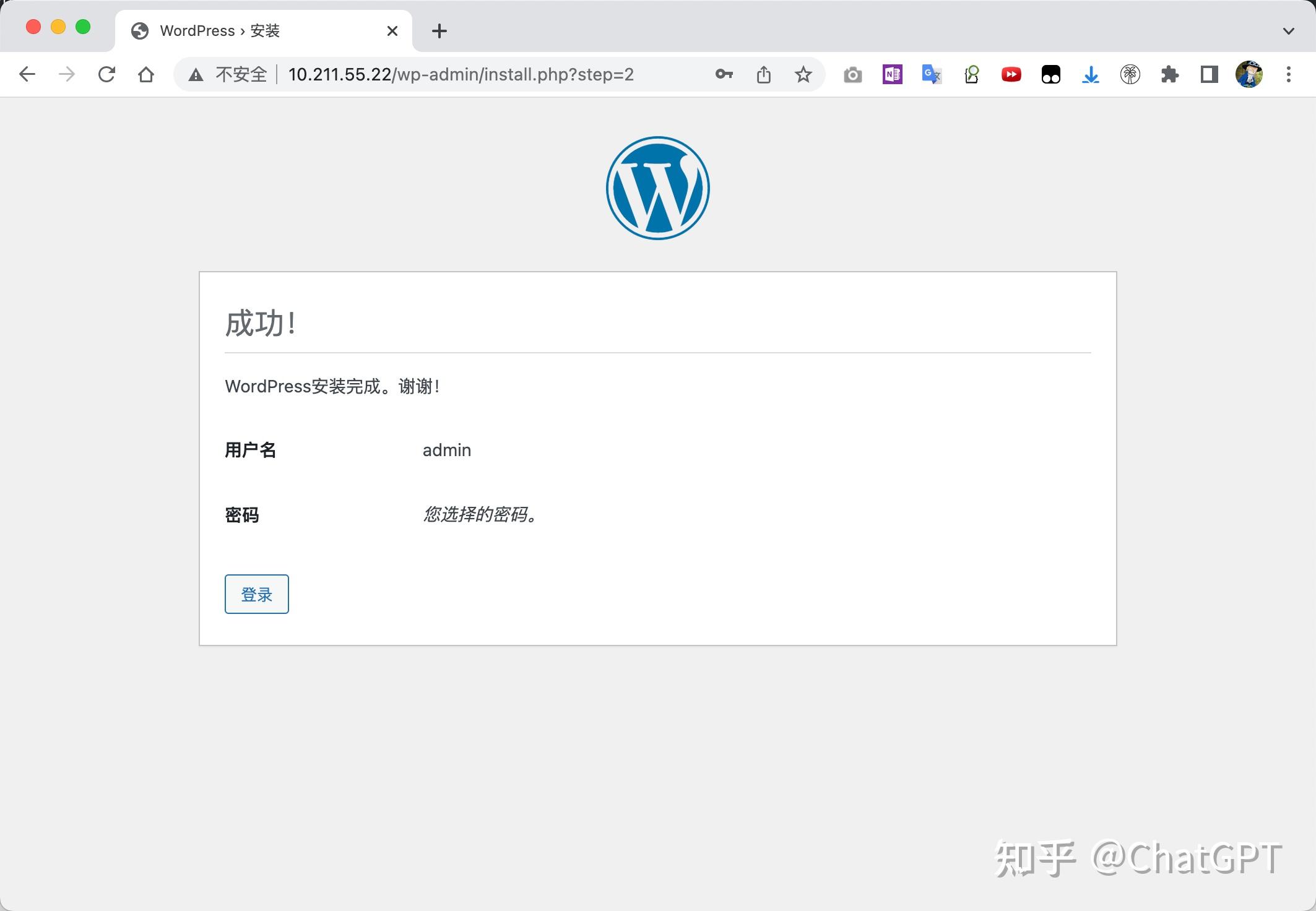The image size is (1316, 911).
Task: Open the share icon in the address bar
Action: 764,74
